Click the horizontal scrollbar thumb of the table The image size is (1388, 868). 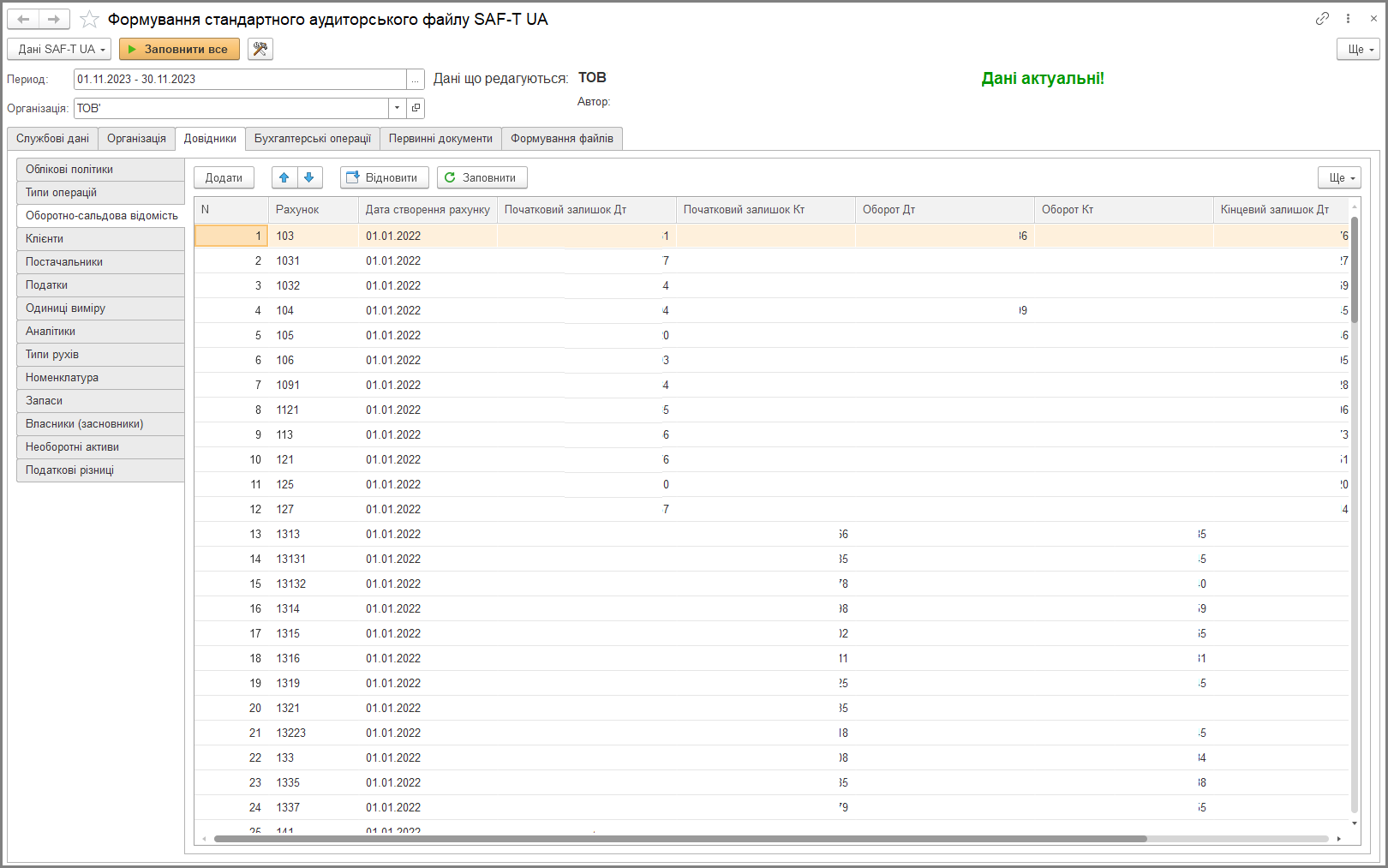(x=680, y=839)
